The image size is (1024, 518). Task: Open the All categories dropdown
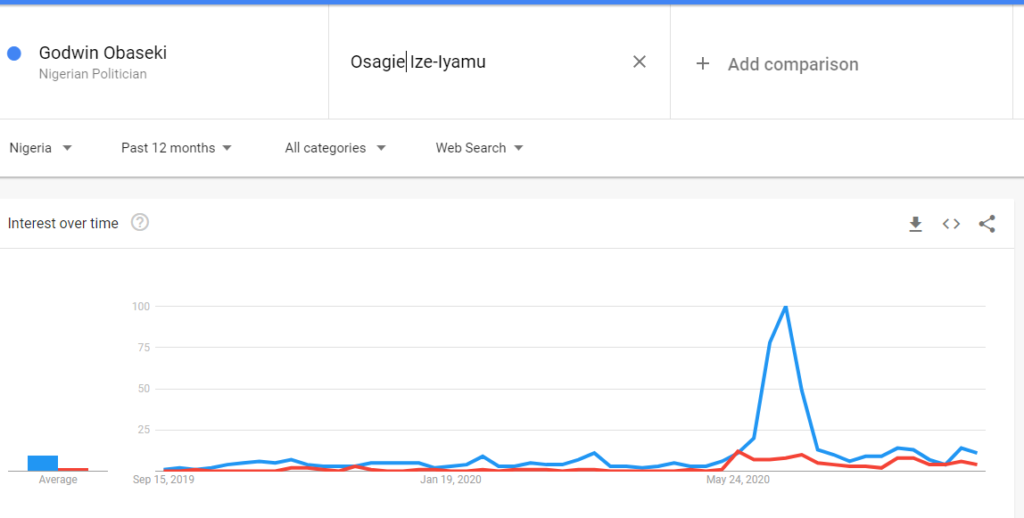tap(335, 148)
